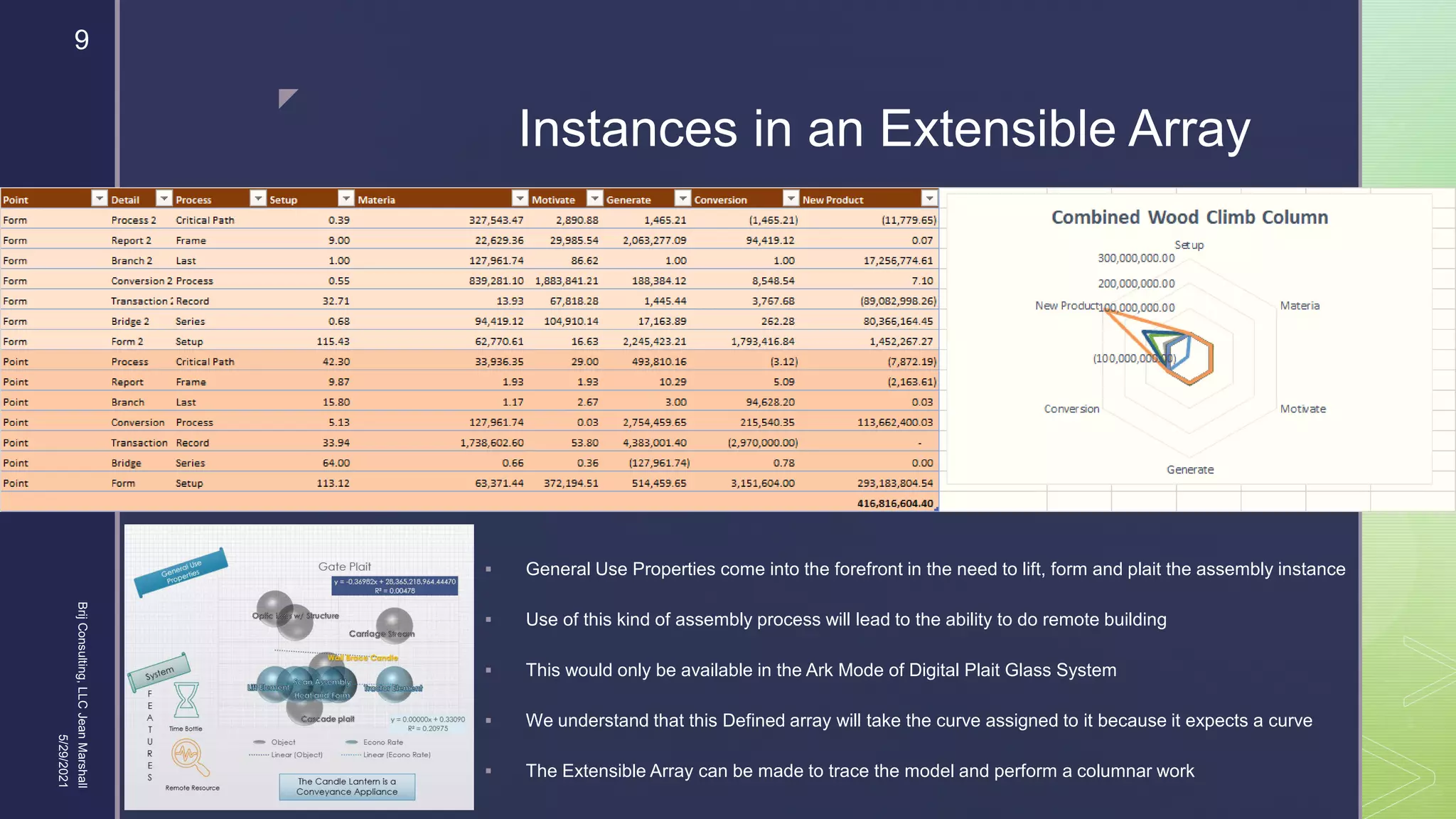Expand the New Product filter dropdown
Viewport: 1456px width, 819px height.
coord(929,198)
